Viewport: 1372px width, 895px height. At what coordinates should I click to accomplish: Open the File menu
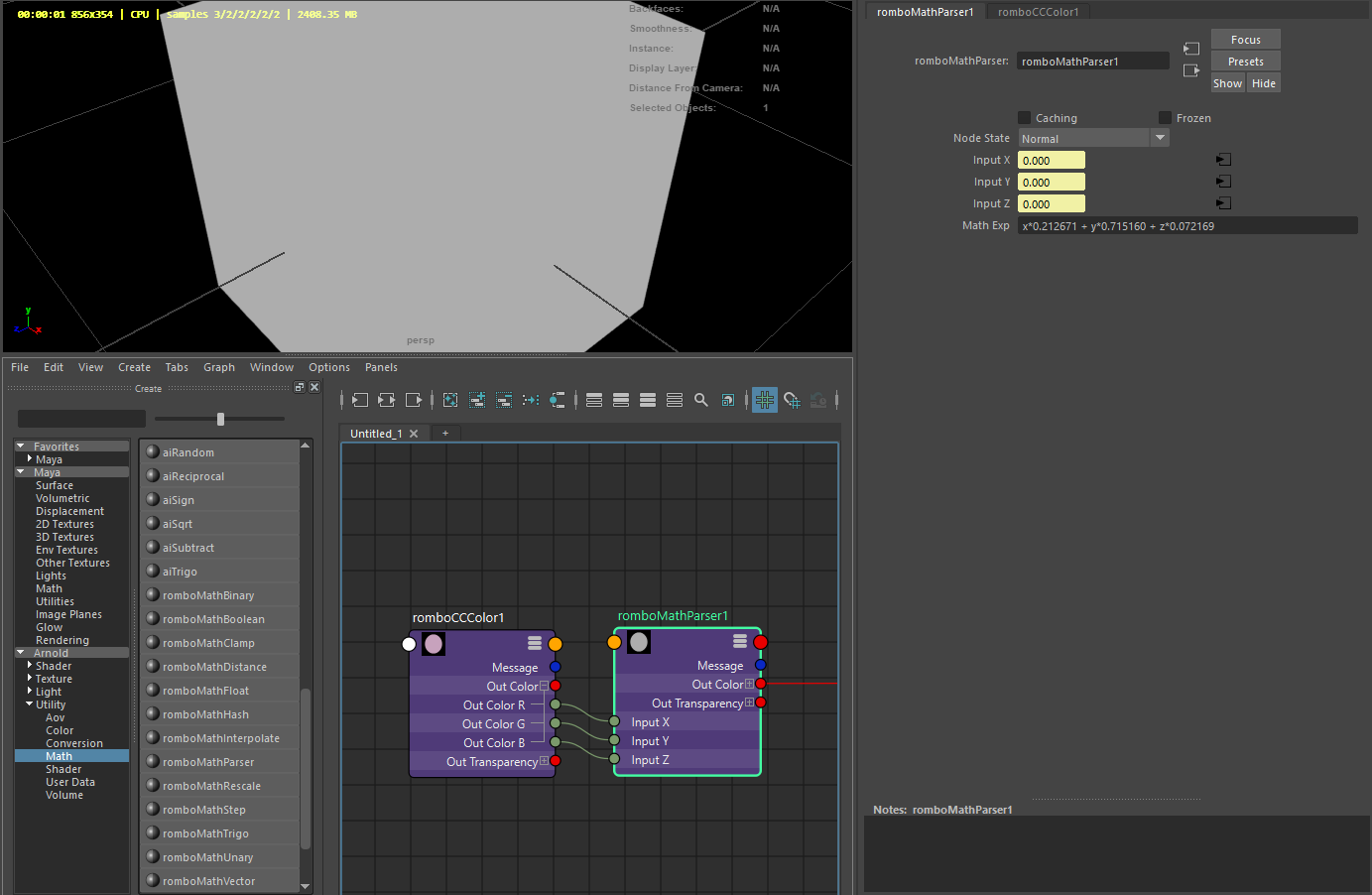(20, 367)
